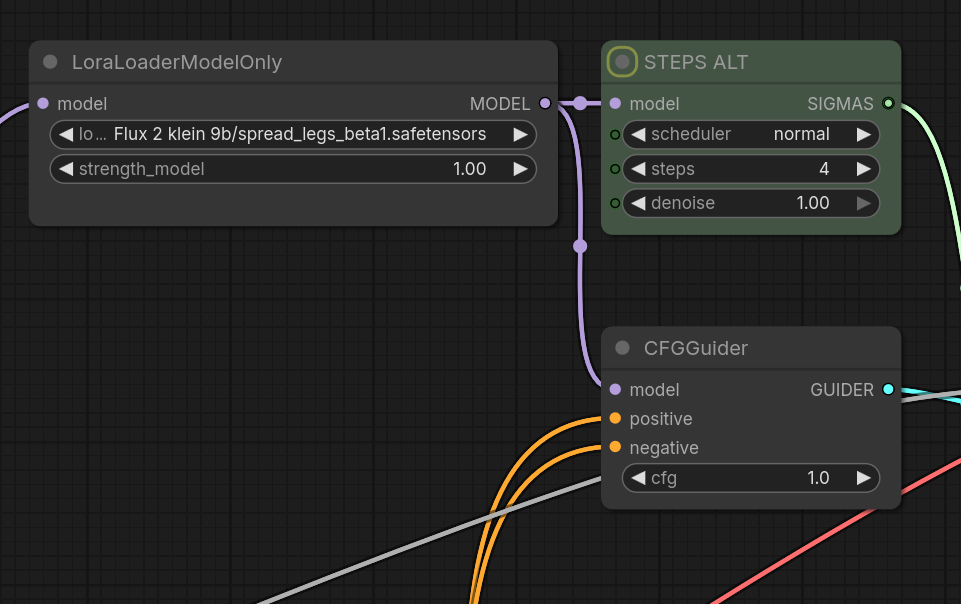The width and height of the screenshot is (961, 604).
Task: Click the cfg value 1.0
Action: (818, 478)
